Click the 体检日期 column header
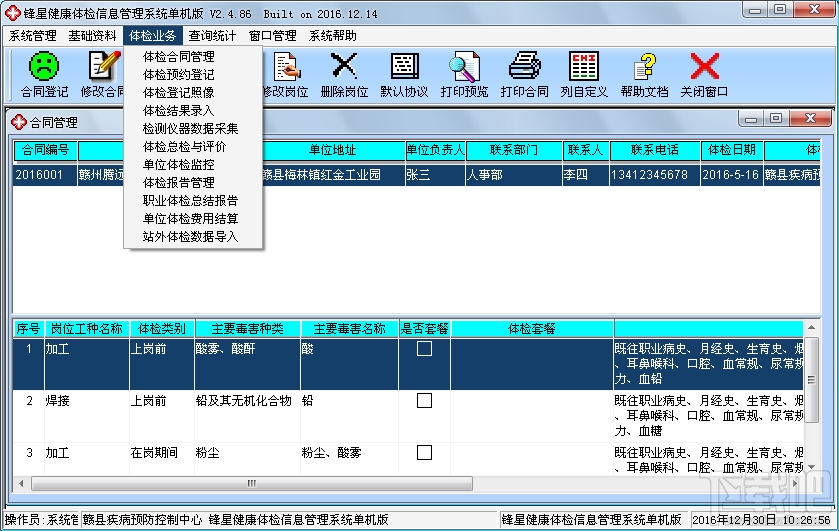The image size is (839, 531). 732,150
